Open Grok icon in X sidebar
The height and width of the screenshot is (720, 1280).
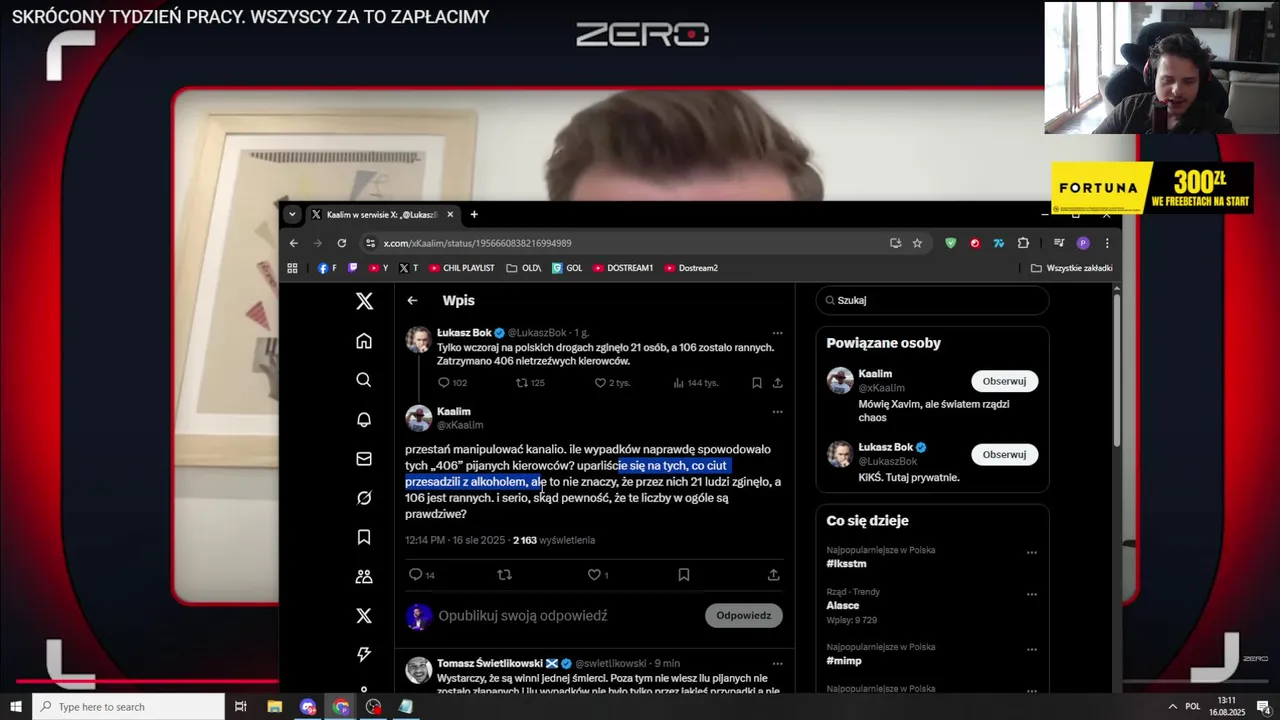coord(364,498)
